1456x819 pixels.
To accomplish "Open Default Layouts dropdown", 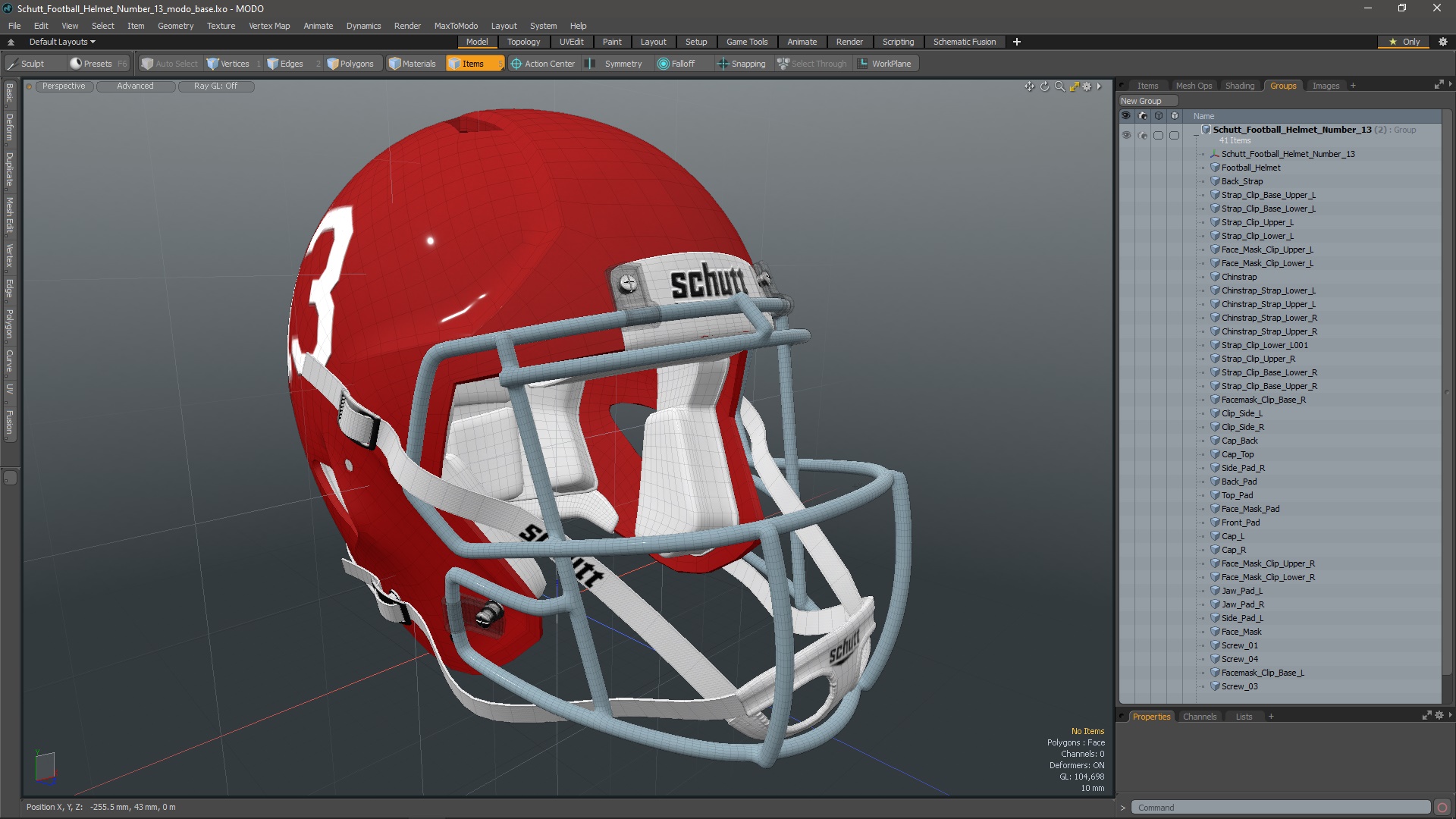I will [62, 42].
